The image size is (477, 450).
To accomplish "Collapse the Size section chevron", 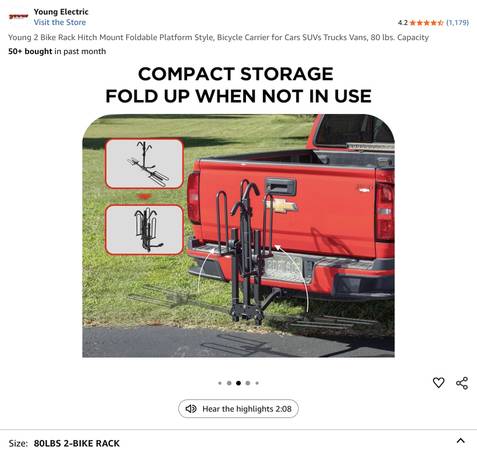I will coord(460,441).
